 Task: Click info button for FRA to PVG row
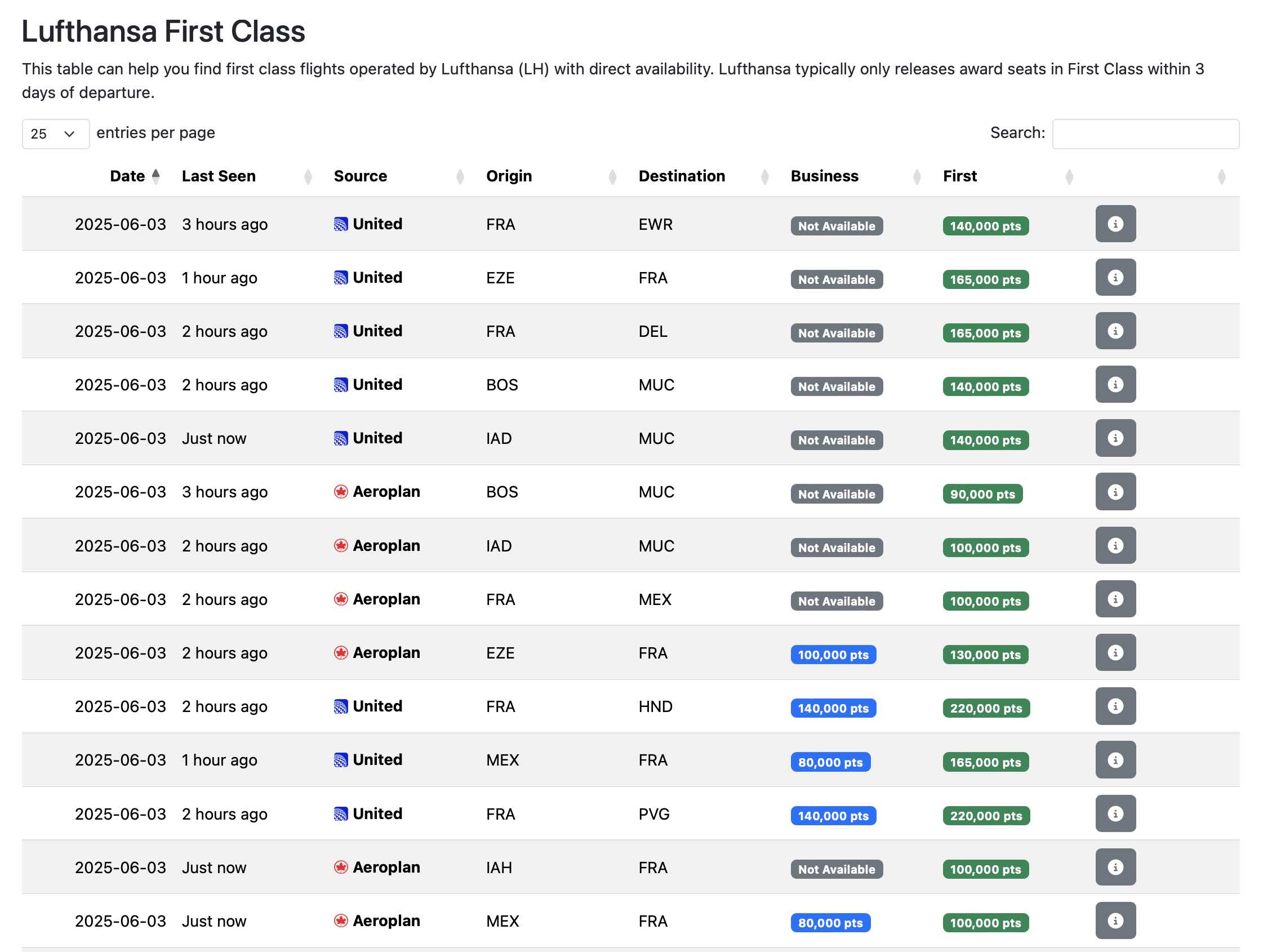pos(1115,814)
